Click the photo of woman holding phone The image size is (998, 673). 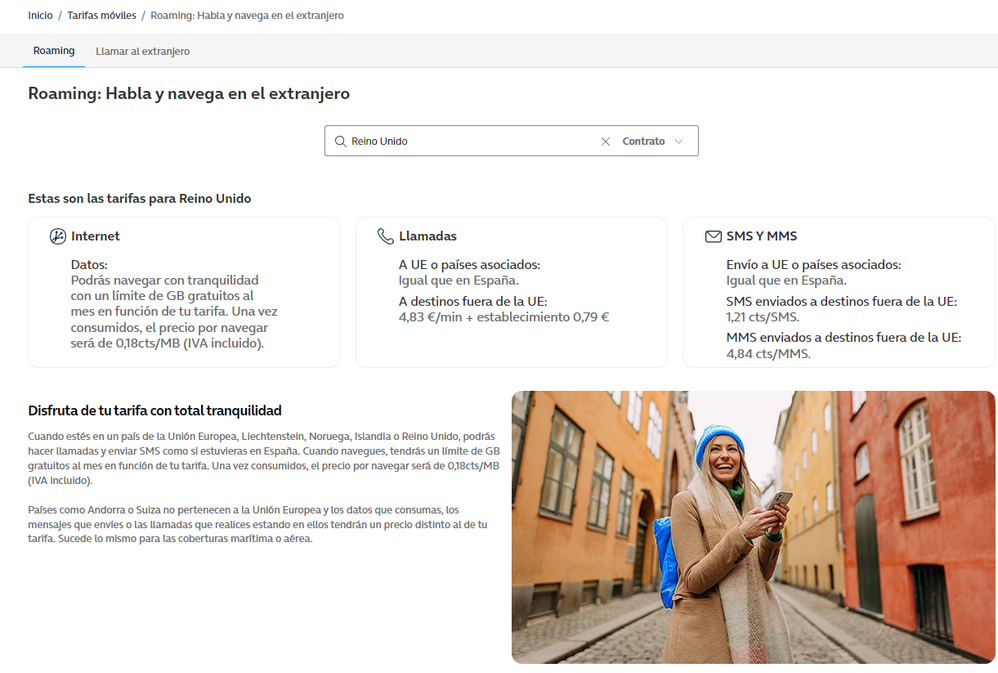tap(752, 527)
